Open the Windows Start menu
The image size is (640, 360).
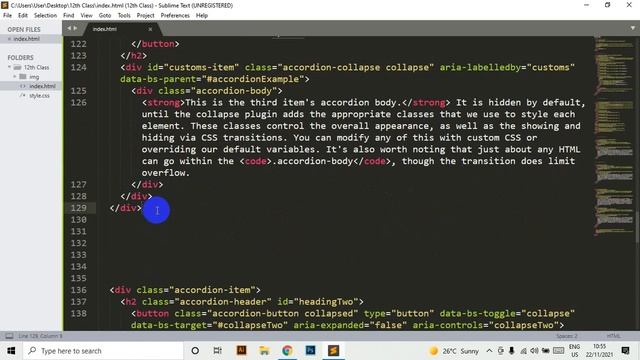point(11,351)
